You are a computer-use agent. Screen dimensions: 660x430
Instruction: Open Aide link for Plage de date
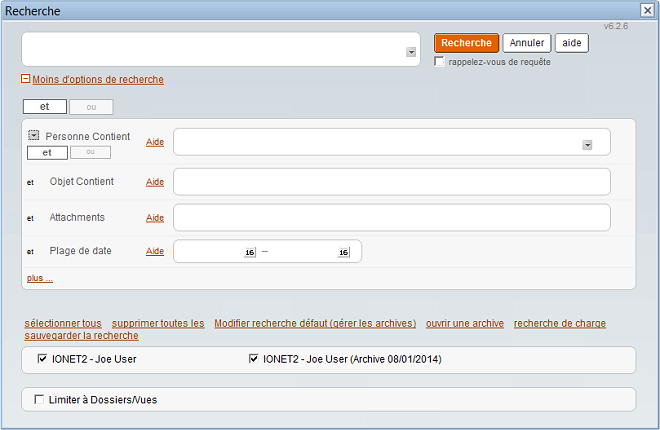(x=155, y=251)
